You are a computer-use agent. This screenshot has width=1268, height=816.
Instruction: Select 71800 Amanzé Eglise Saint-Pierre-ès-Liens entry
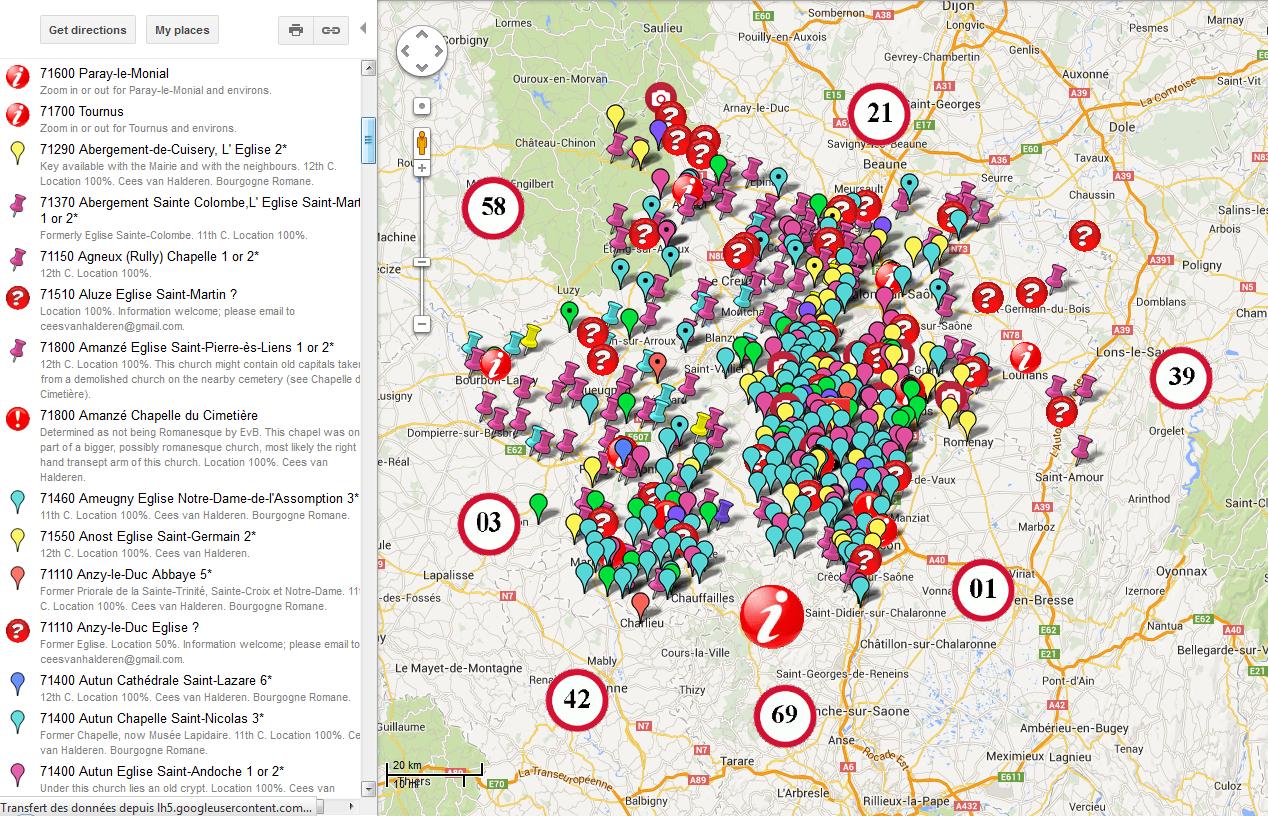[x=187, y=347]
